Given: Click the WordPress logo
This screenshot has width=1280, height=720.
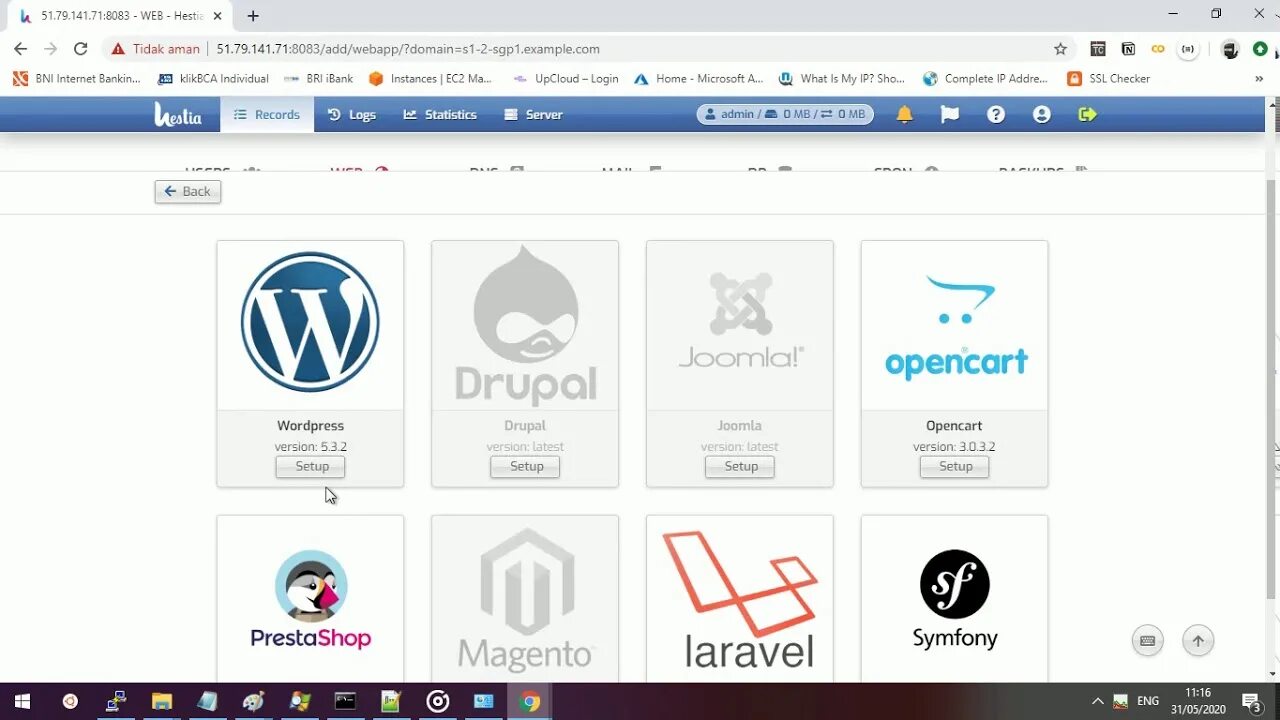Looking at the screenshot, I should tap(310, 322).
